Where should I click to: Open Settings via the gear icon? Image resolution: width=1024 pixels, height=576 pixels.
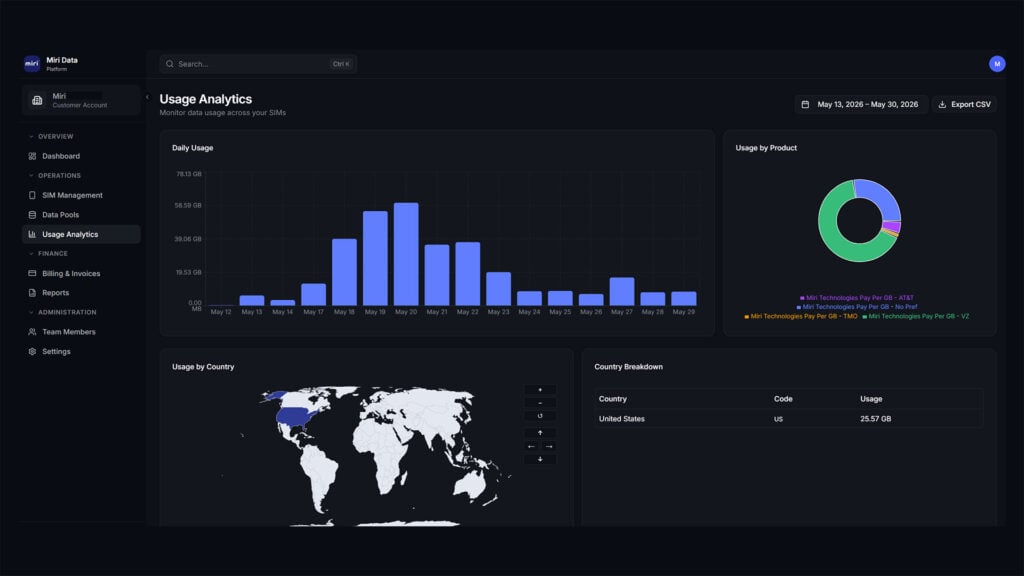tap(32, 351)
